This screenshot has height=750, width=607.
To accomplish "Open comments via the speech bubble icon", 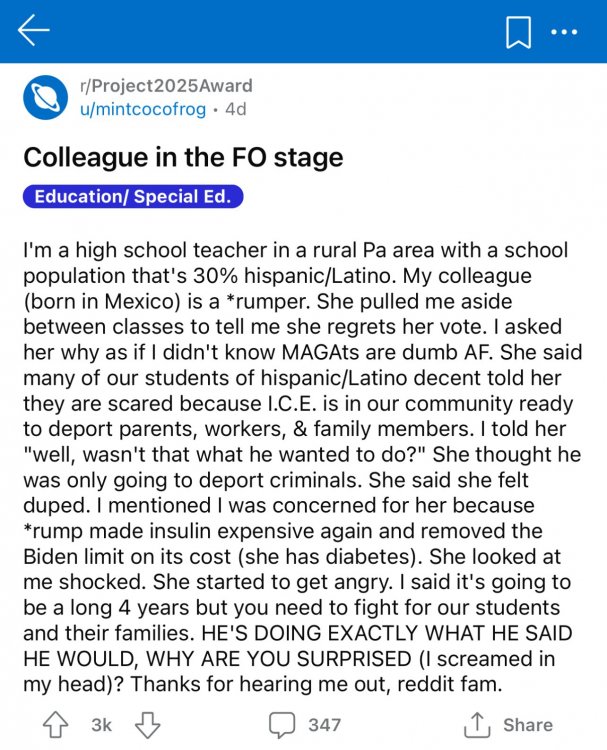I will [282, 724].
